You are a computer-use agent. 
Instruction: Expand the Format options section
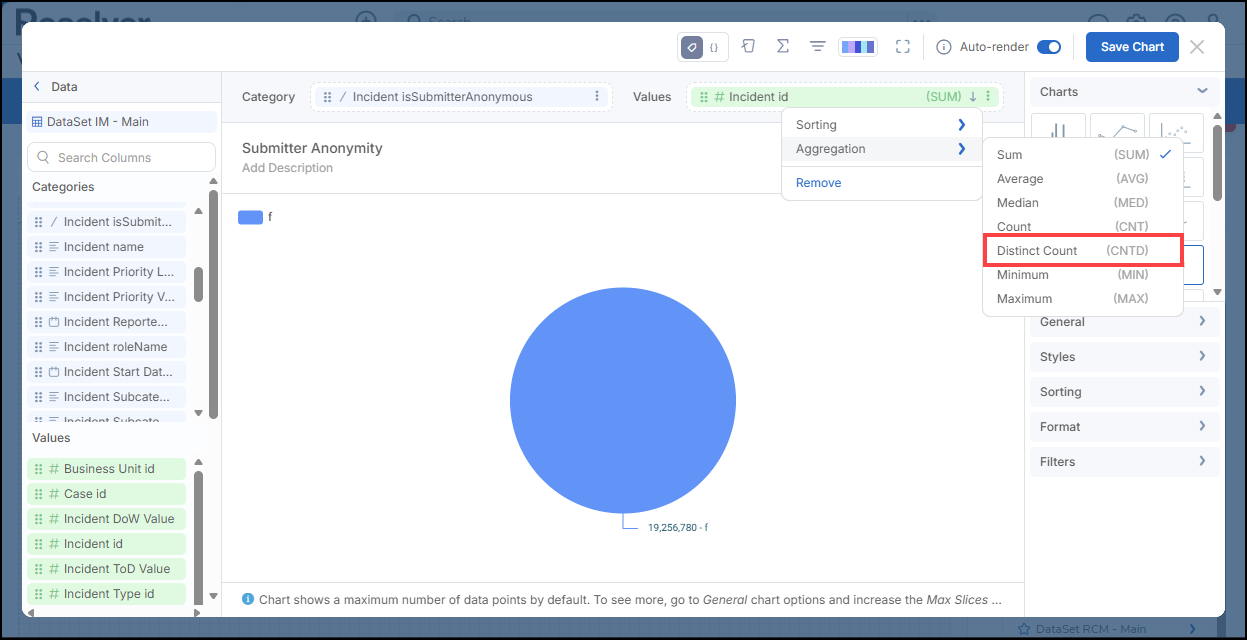coord(1125,427)
